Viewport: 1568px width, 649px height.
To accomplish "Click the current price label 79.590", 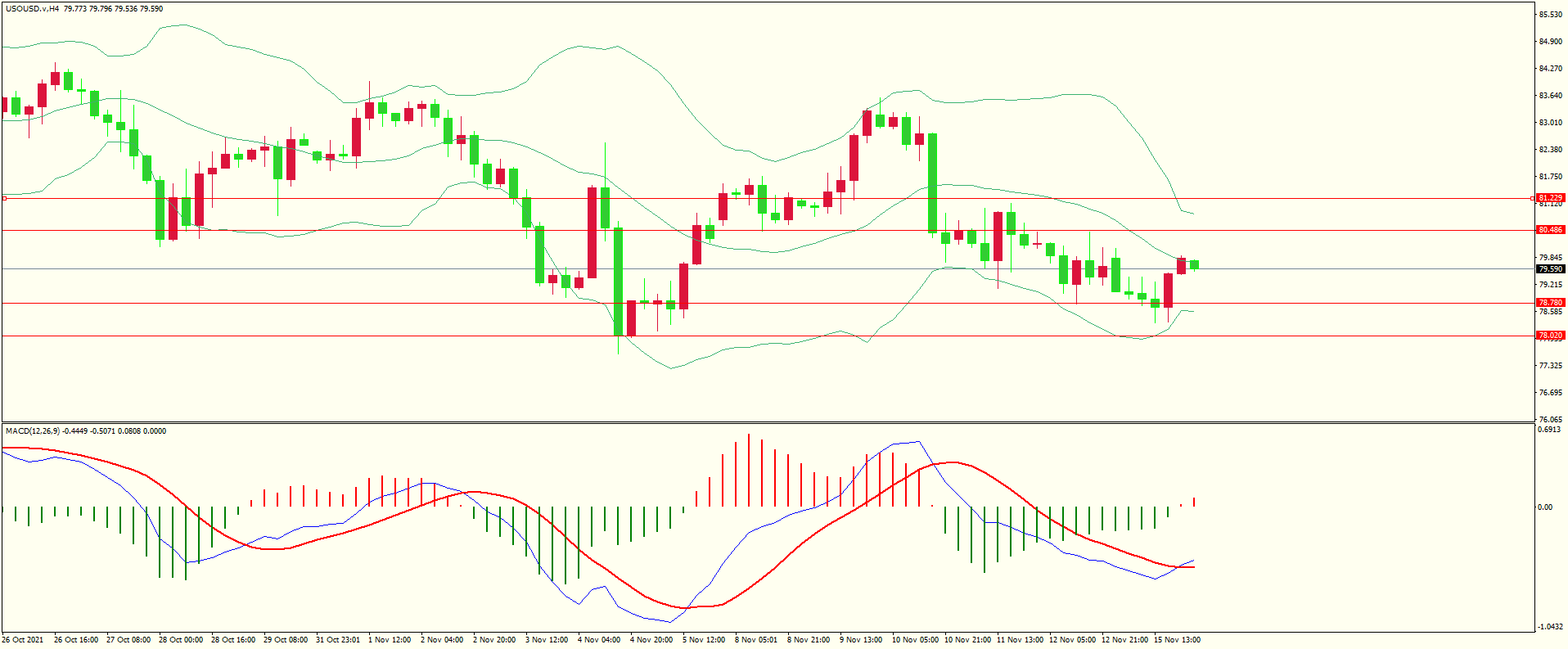I will (1550, 269).
